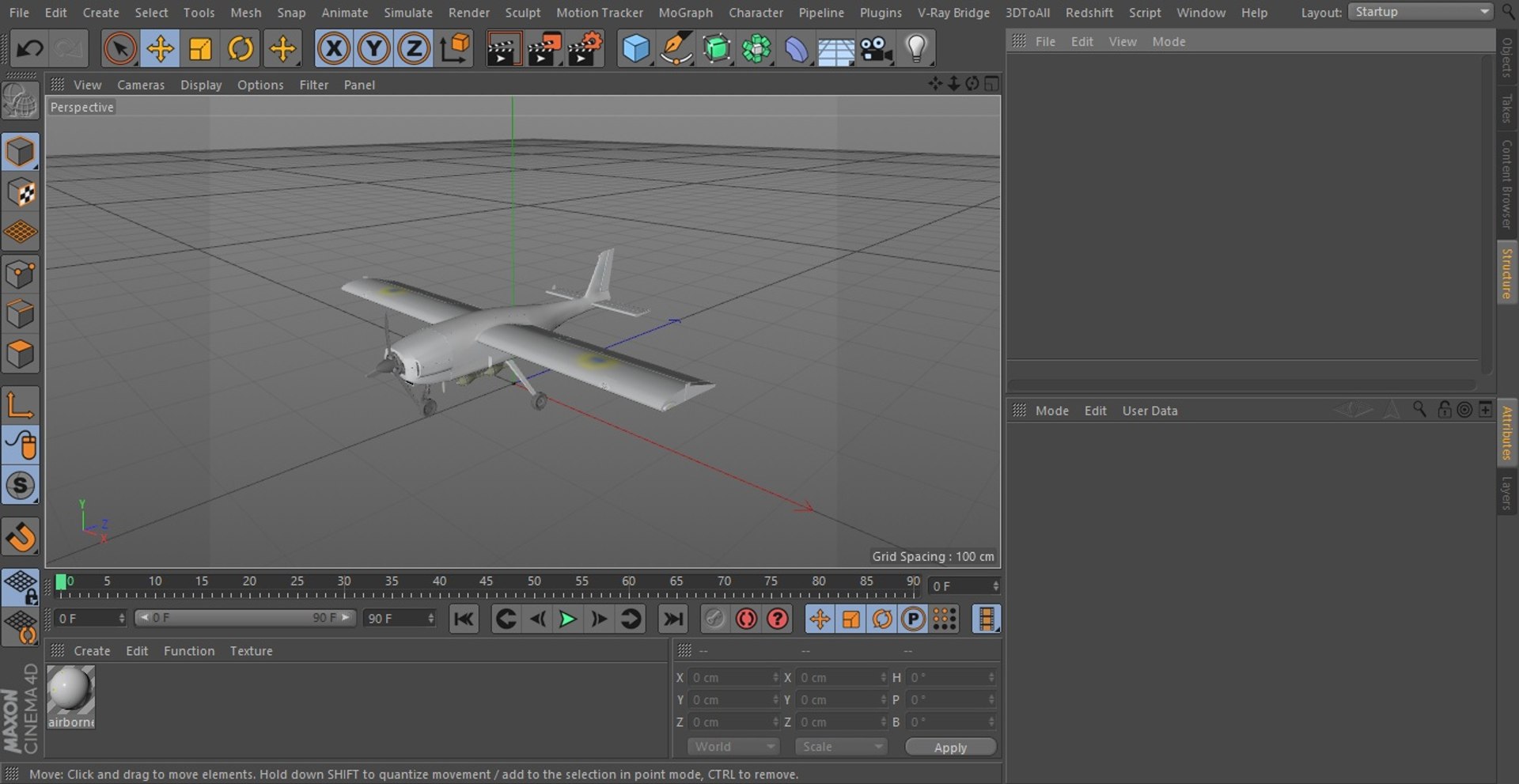Click Record Active Objects red button
Image resolution: width=1519 pixels, height=784 pixels.
746,619
